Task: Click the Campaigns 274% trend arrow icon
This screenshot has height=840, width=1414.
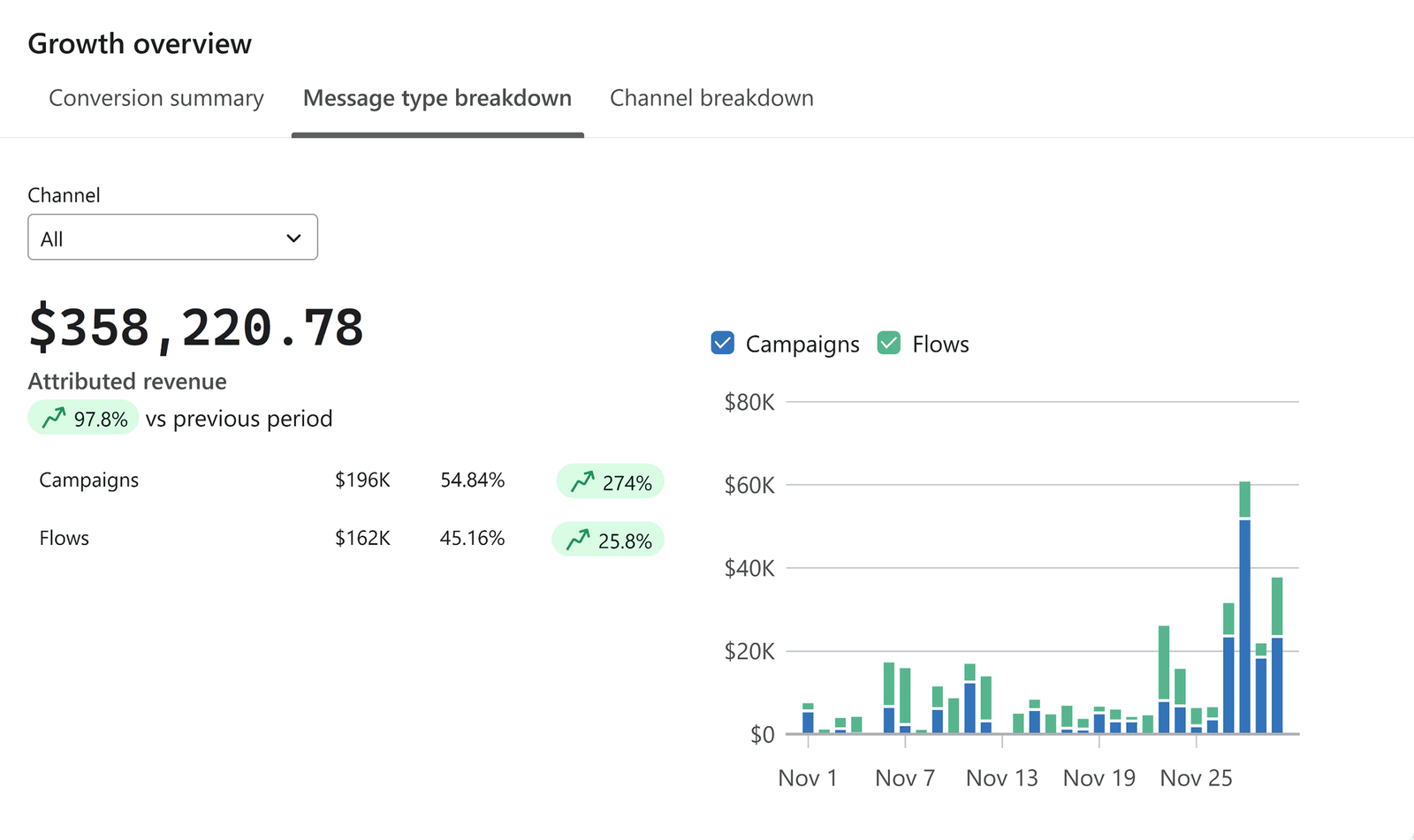Action: pyautogui.click(x=582, y=481)
